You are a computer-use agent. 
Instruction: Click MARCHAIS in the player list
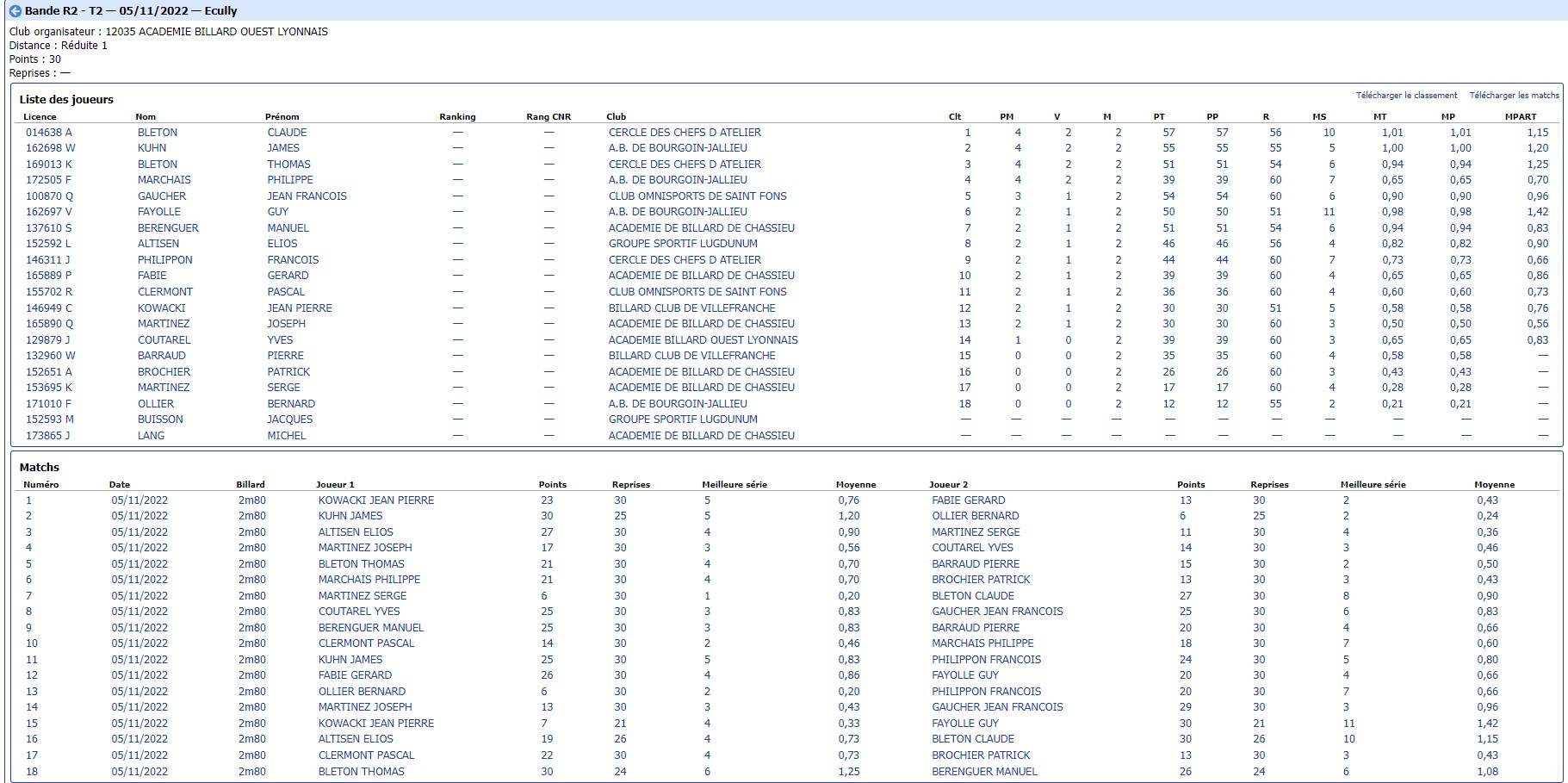tap(164, 180)
